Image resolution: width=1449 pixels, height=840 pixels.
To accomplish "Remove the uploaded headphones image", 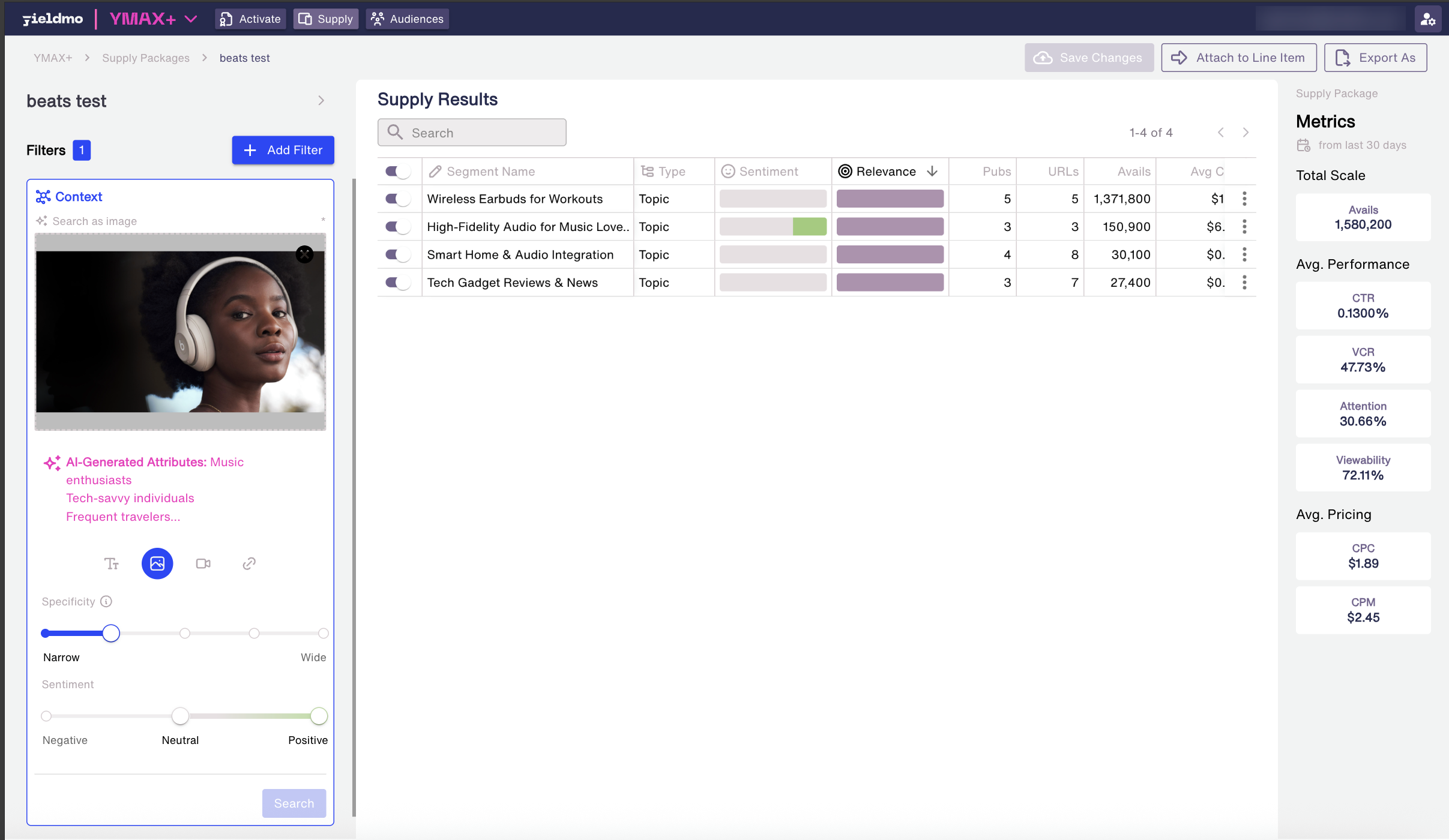I will (x=305, y=254).
